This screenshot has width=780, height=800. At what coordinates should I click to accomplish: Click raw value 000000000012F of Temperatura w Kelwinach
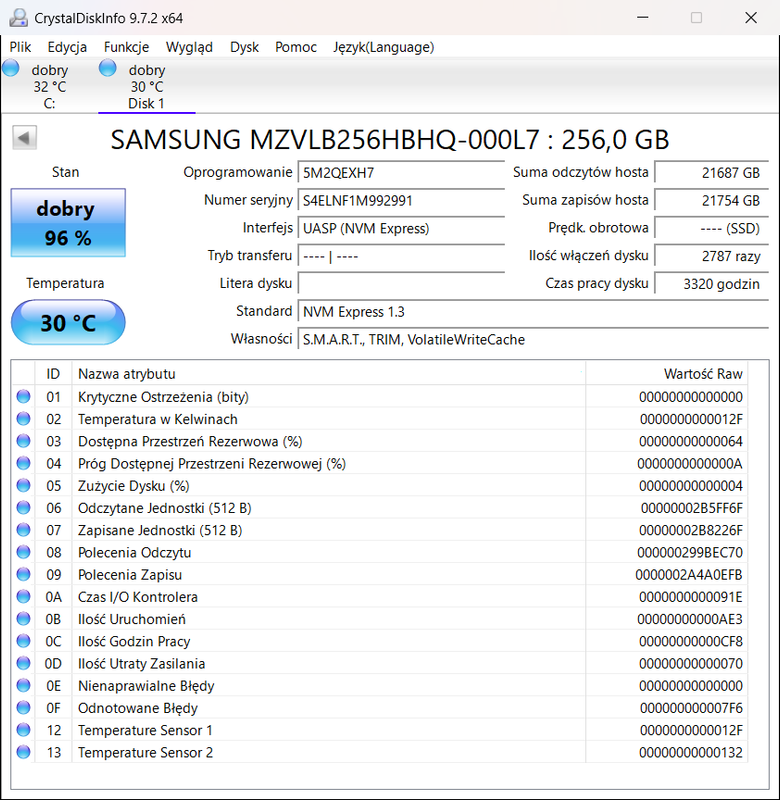(x=691, y=419)
